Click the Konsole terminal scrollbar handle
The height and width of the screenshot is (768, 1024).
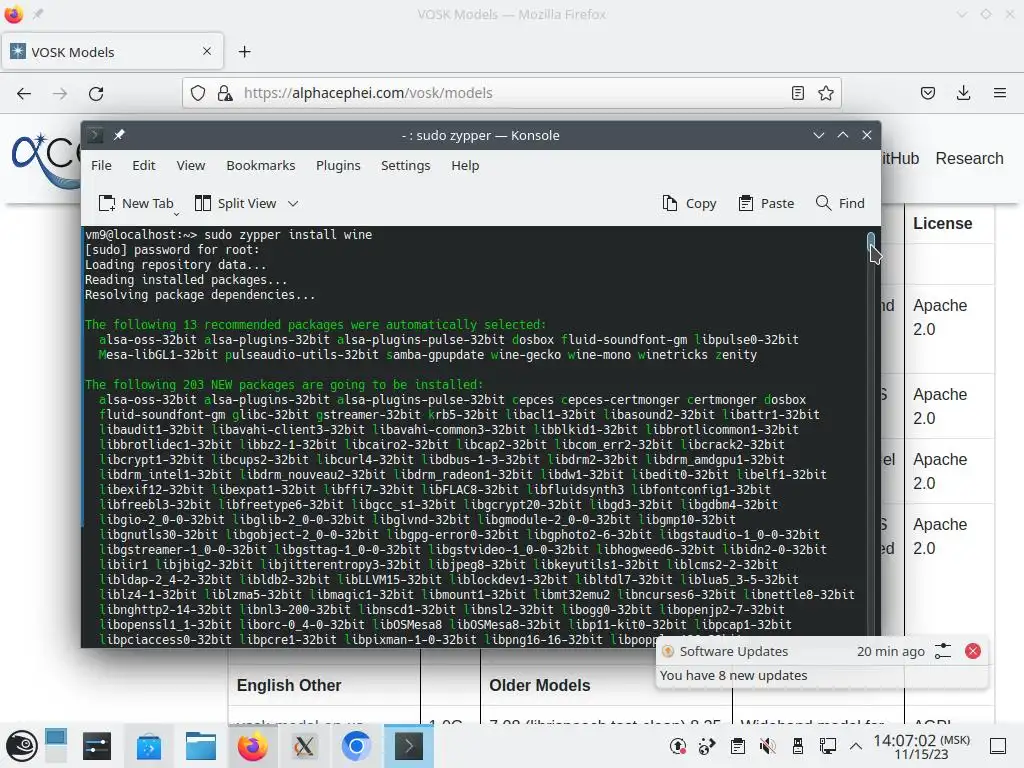[x=871, y=242]
